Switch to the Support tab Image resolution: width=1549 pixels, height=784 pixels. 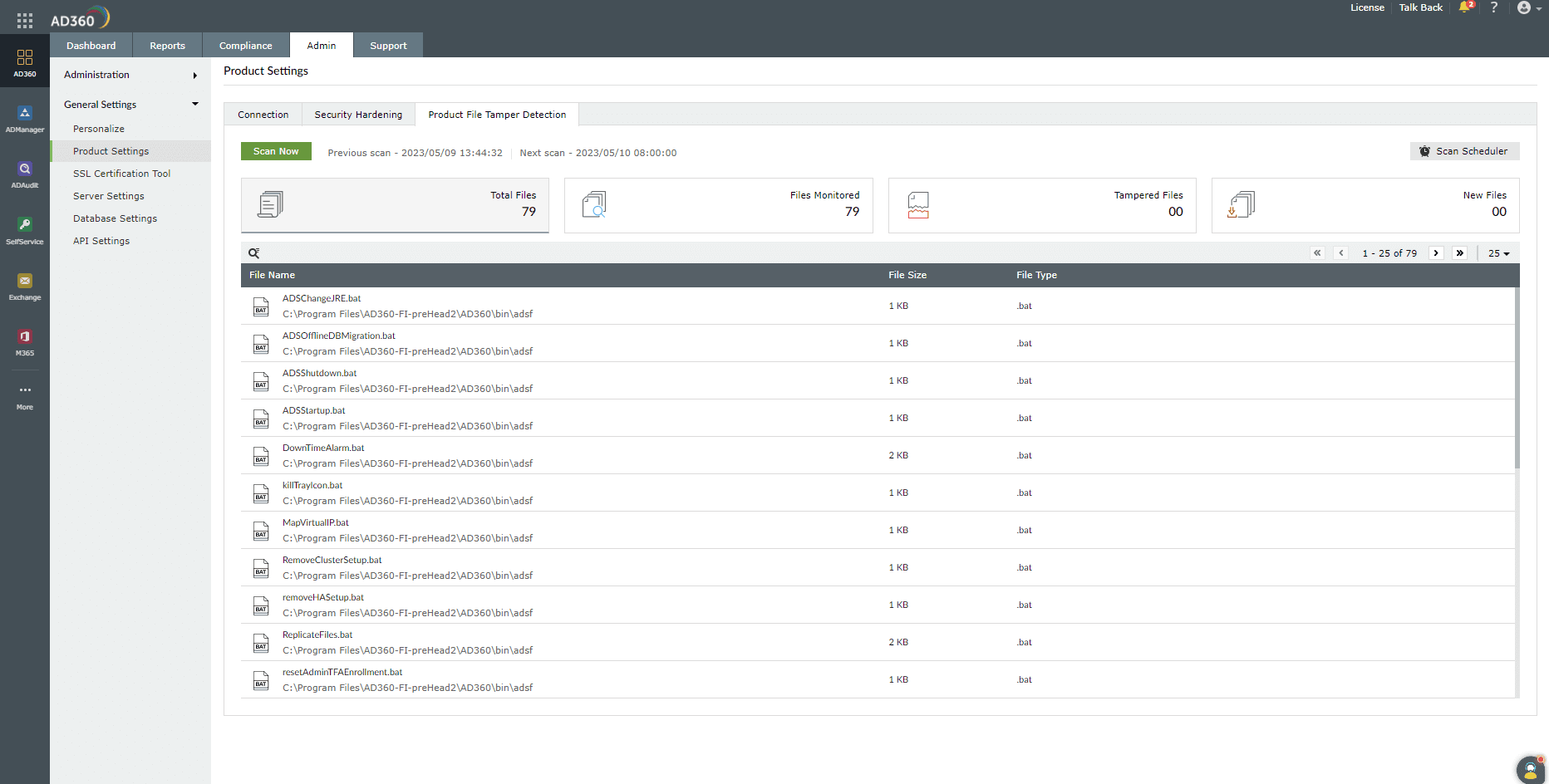[389, 46]
